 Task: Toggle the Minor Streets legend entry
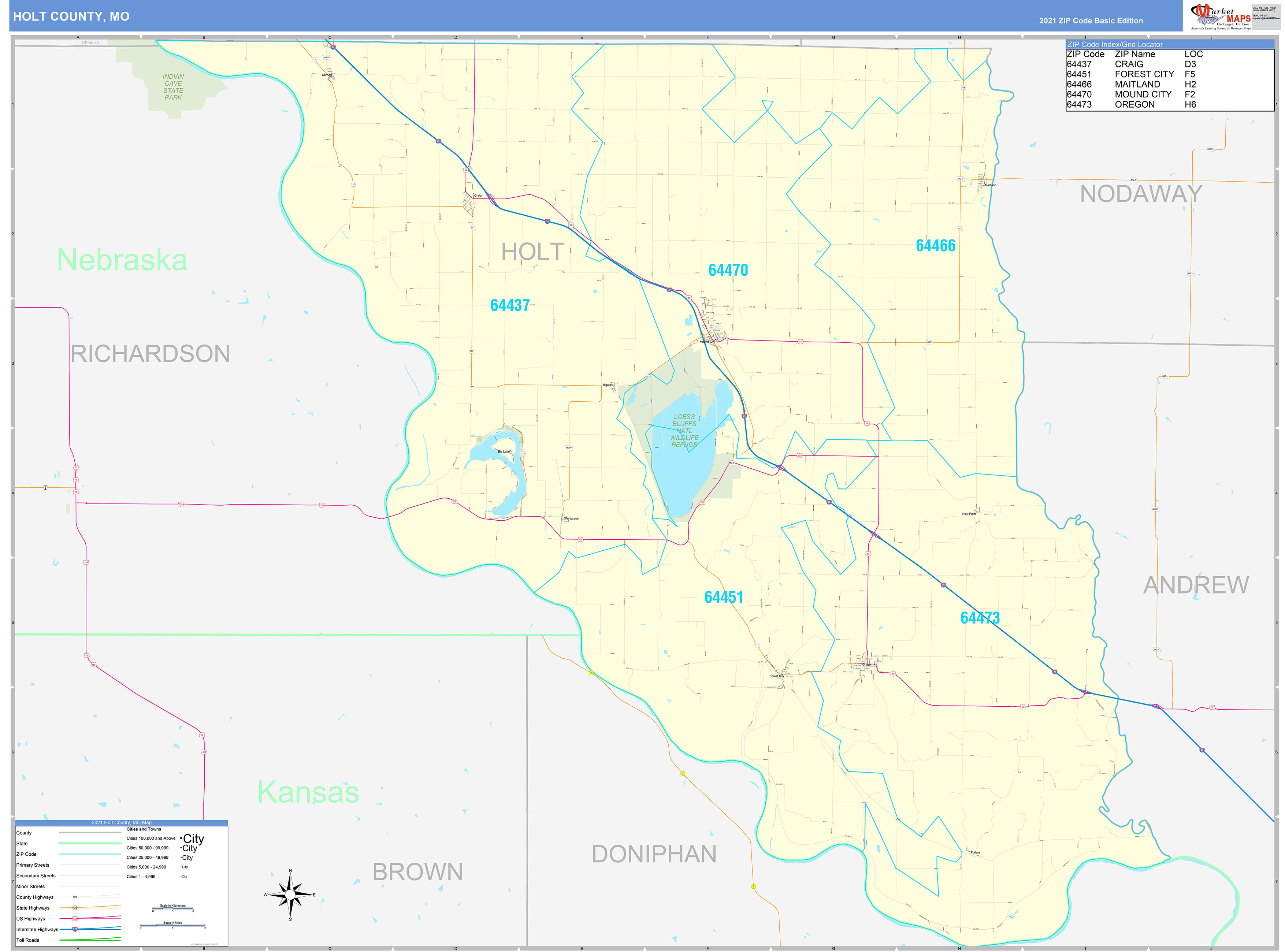click(30, 886)
